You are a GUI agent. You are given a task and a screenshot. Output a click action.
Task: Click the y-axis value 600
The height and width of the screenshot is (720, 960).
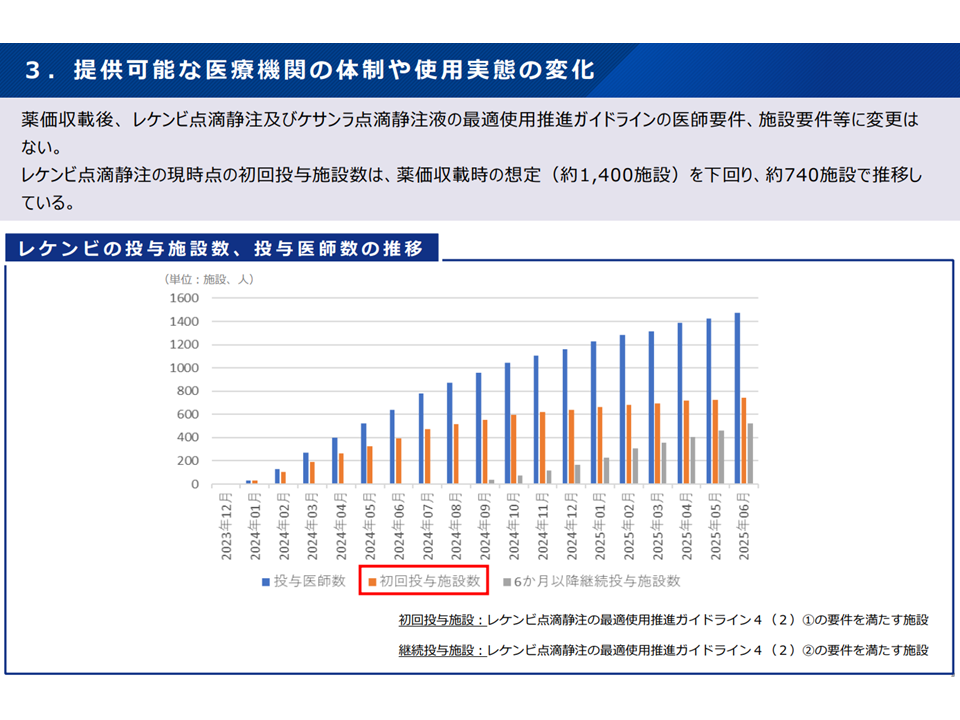(188, 414)
